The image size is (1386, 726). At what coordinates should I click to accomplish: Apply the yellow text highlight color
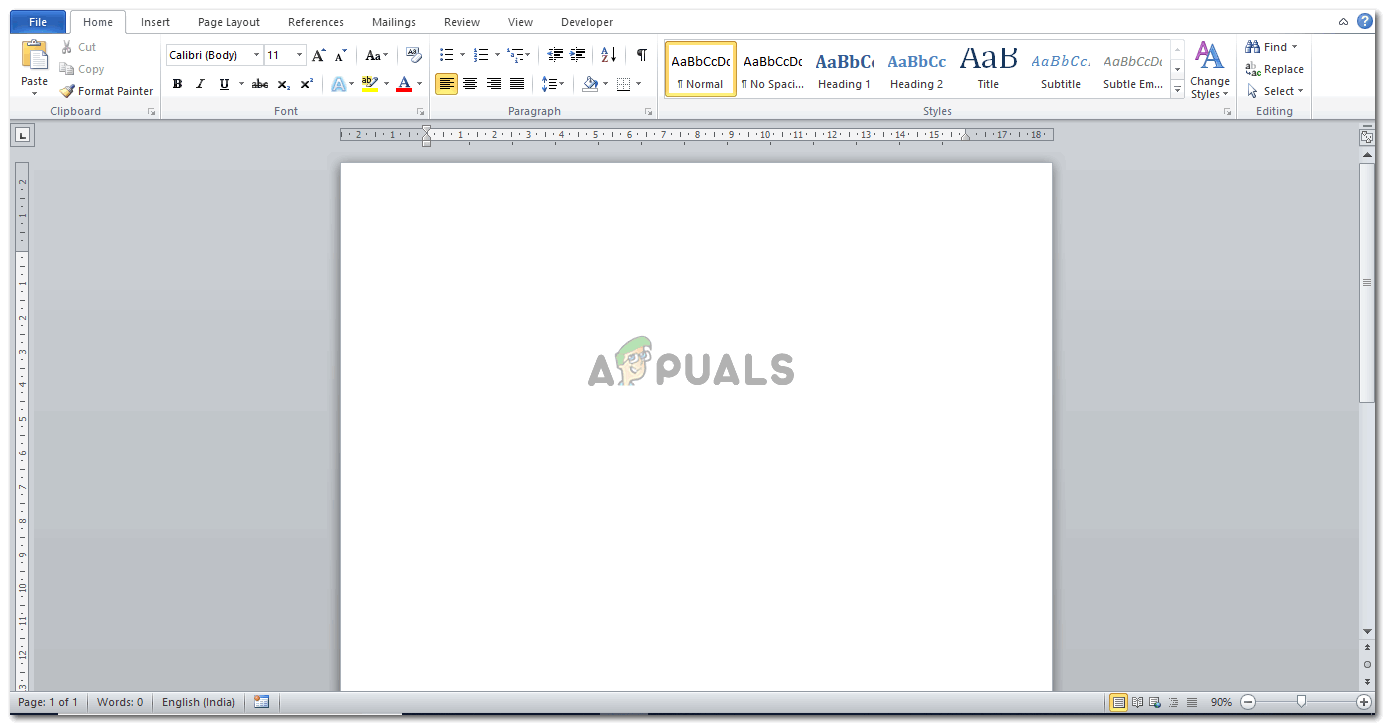click(x=369, y=84)
